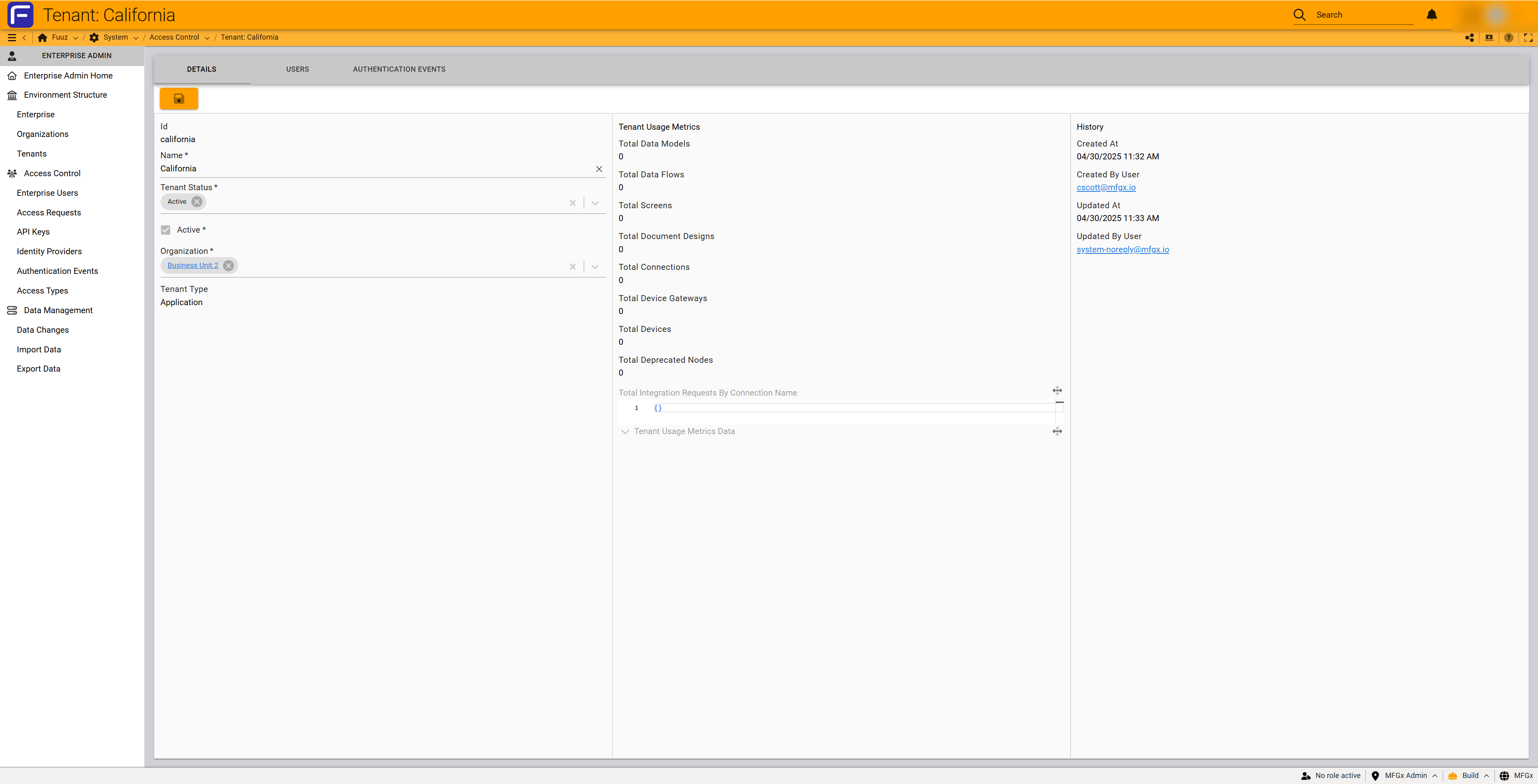Click the No role active icon
The image size is (1538, 784).
click(1306, 776)
